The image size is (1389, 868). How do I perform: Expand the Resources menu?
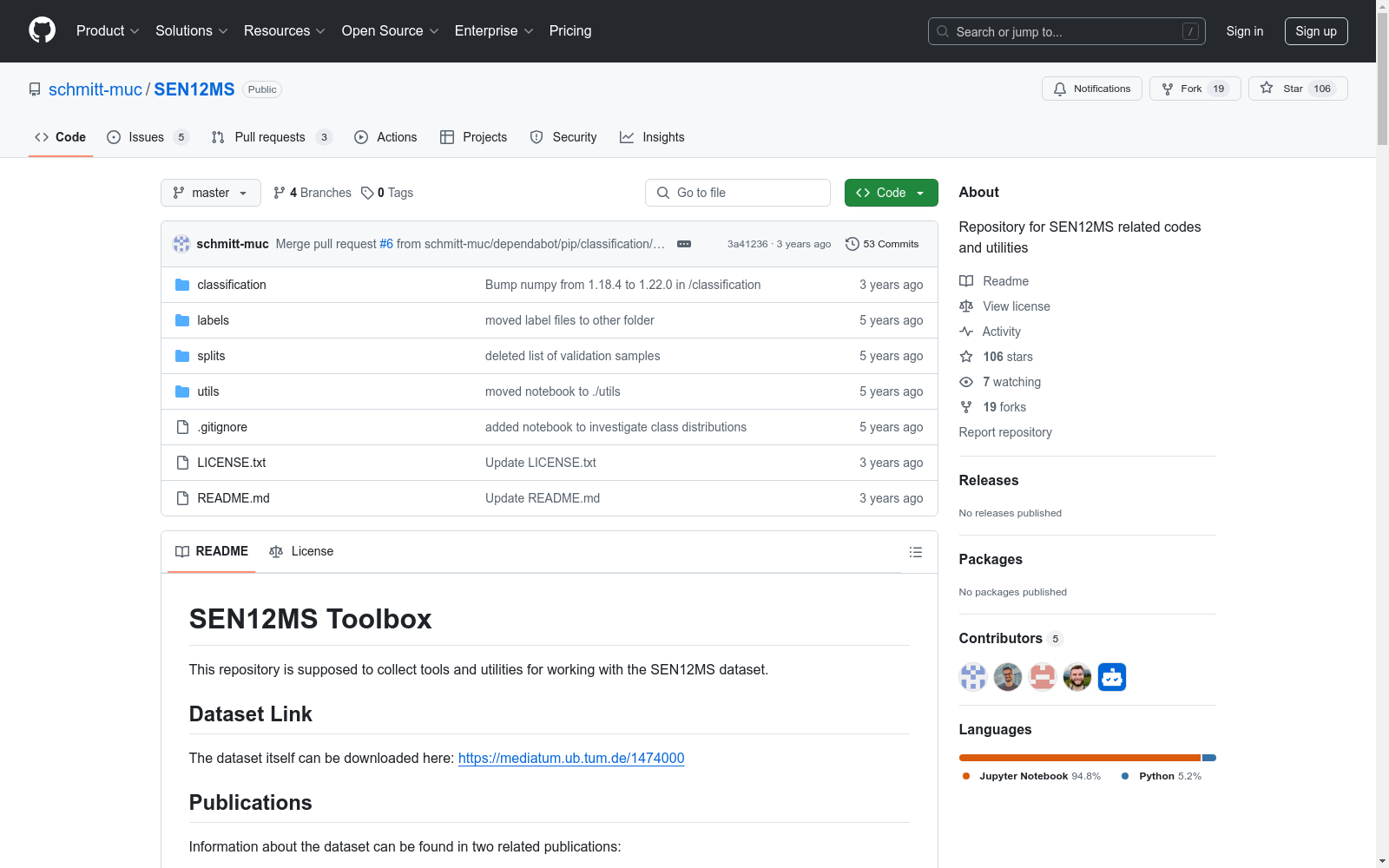[285, 31]
